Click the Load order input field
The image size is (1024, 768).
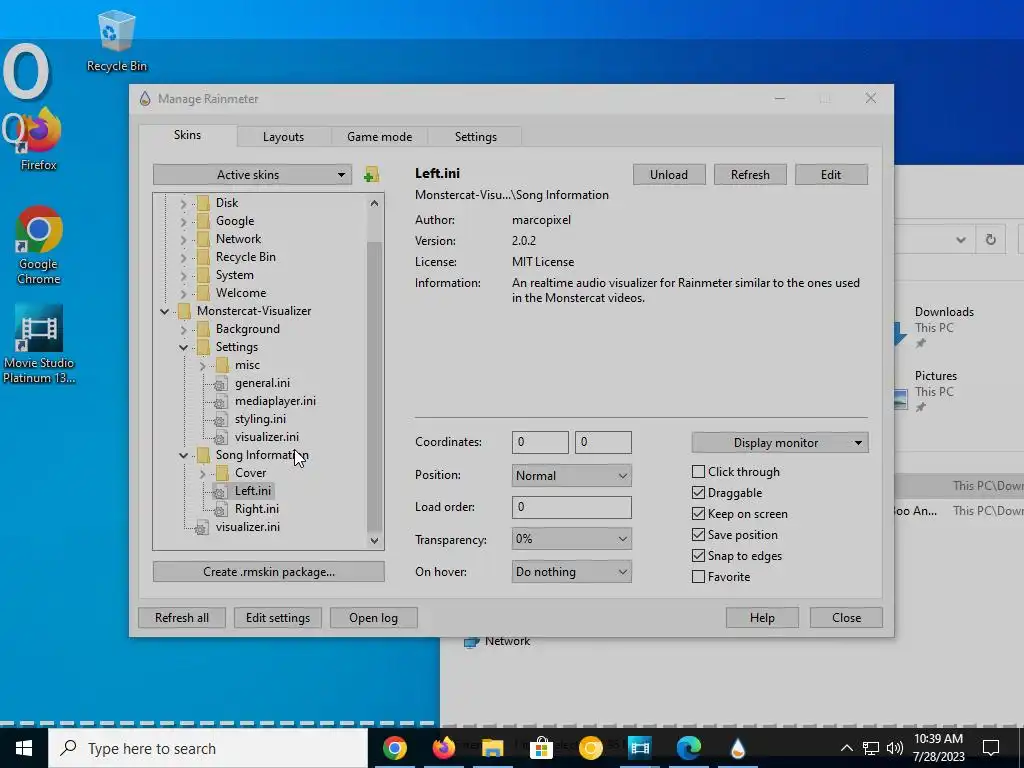point(571,507)
